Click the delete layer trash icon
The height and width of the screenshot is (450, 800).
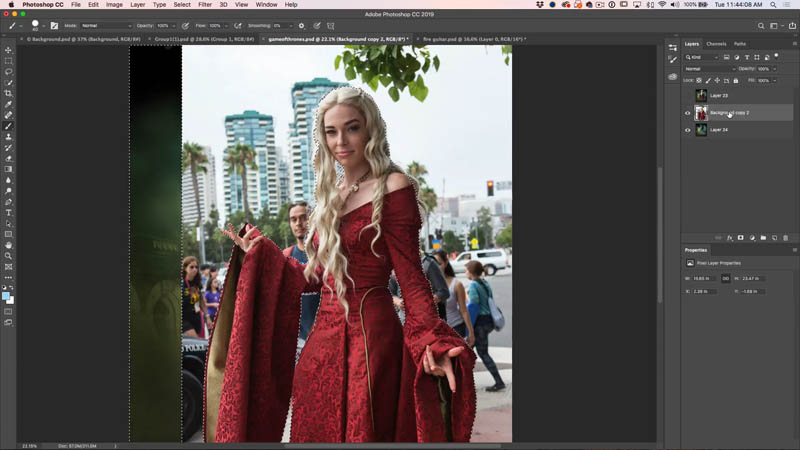pos(785,238)
